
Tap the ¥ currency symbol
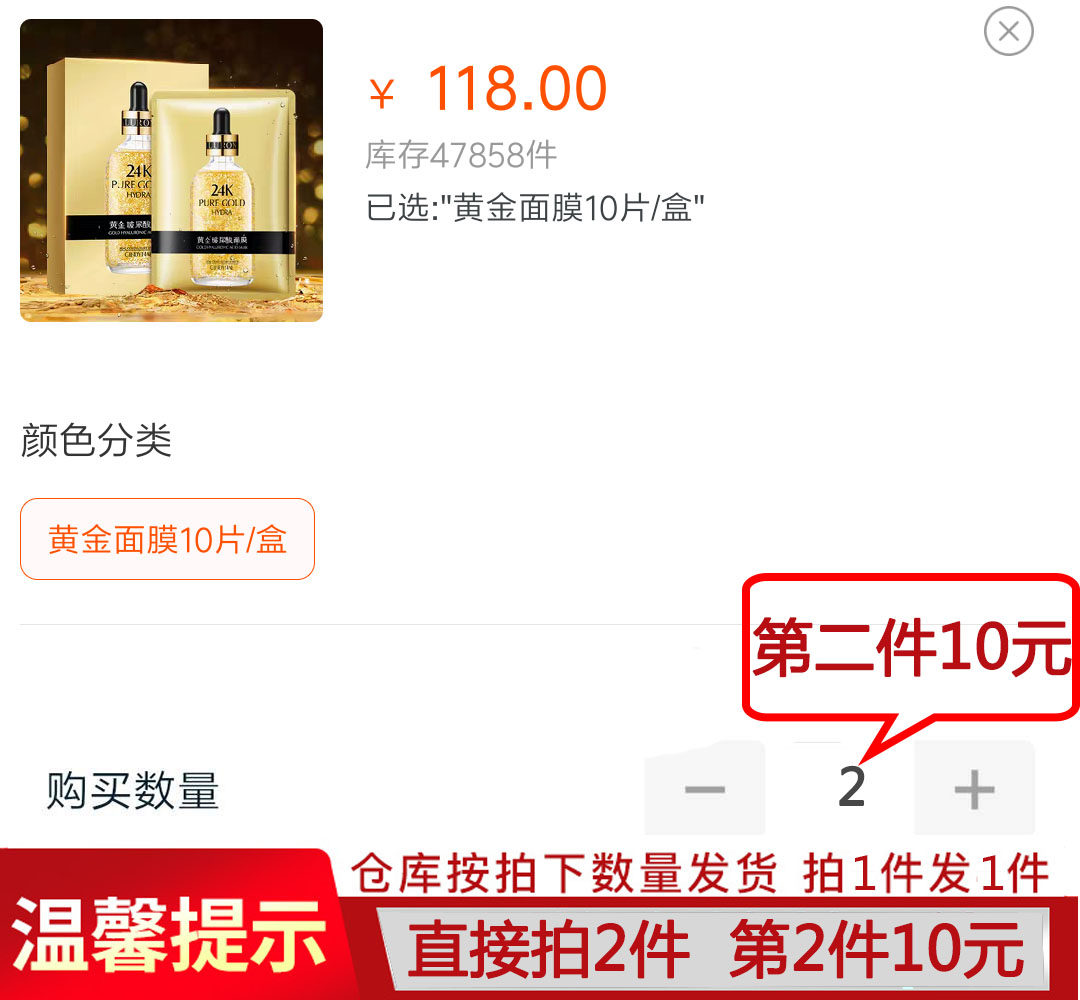[381, 93]
